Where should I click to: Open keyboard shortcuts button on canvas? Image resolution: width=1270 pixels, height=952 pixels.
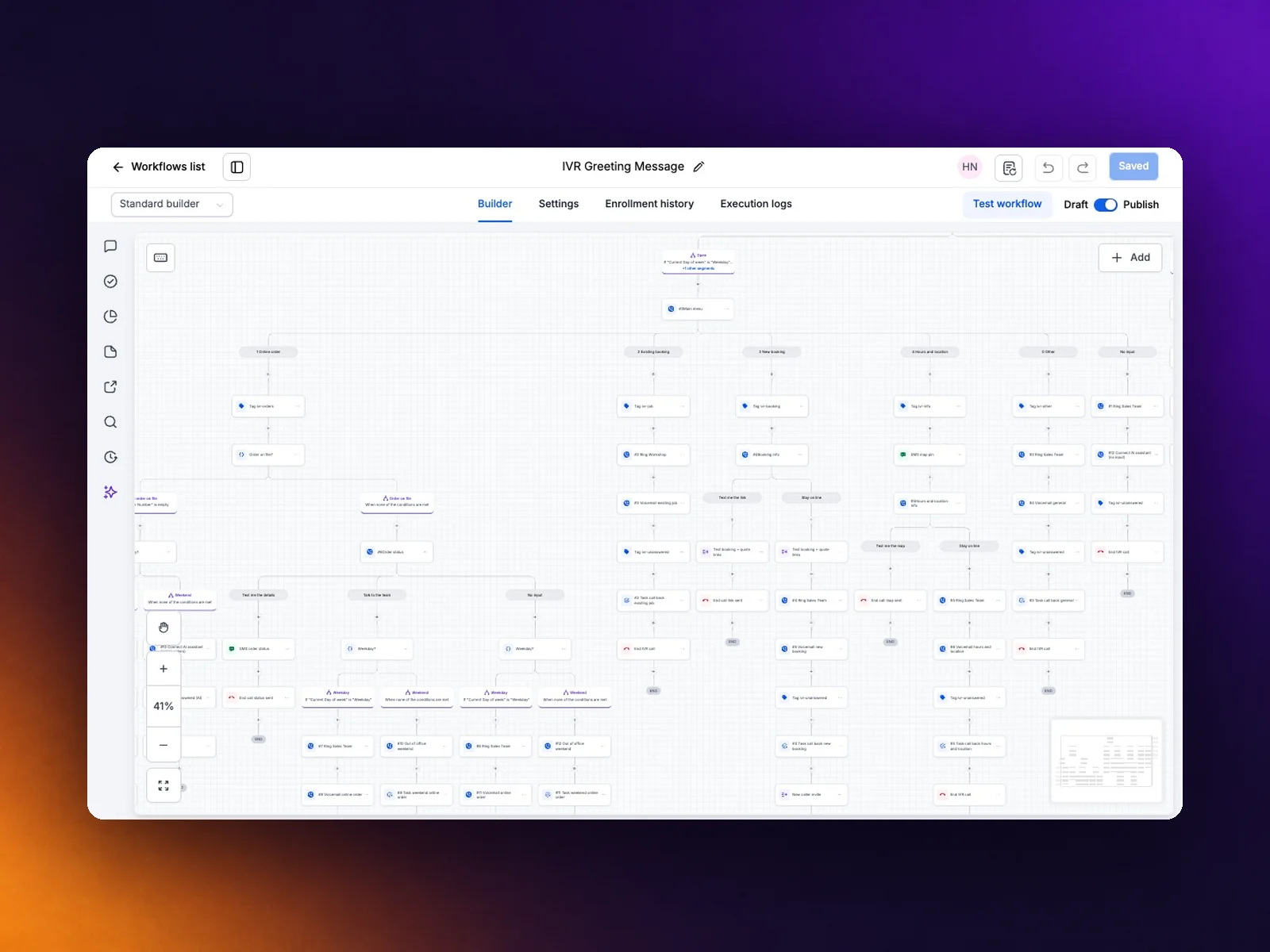(x=160, y=258)
